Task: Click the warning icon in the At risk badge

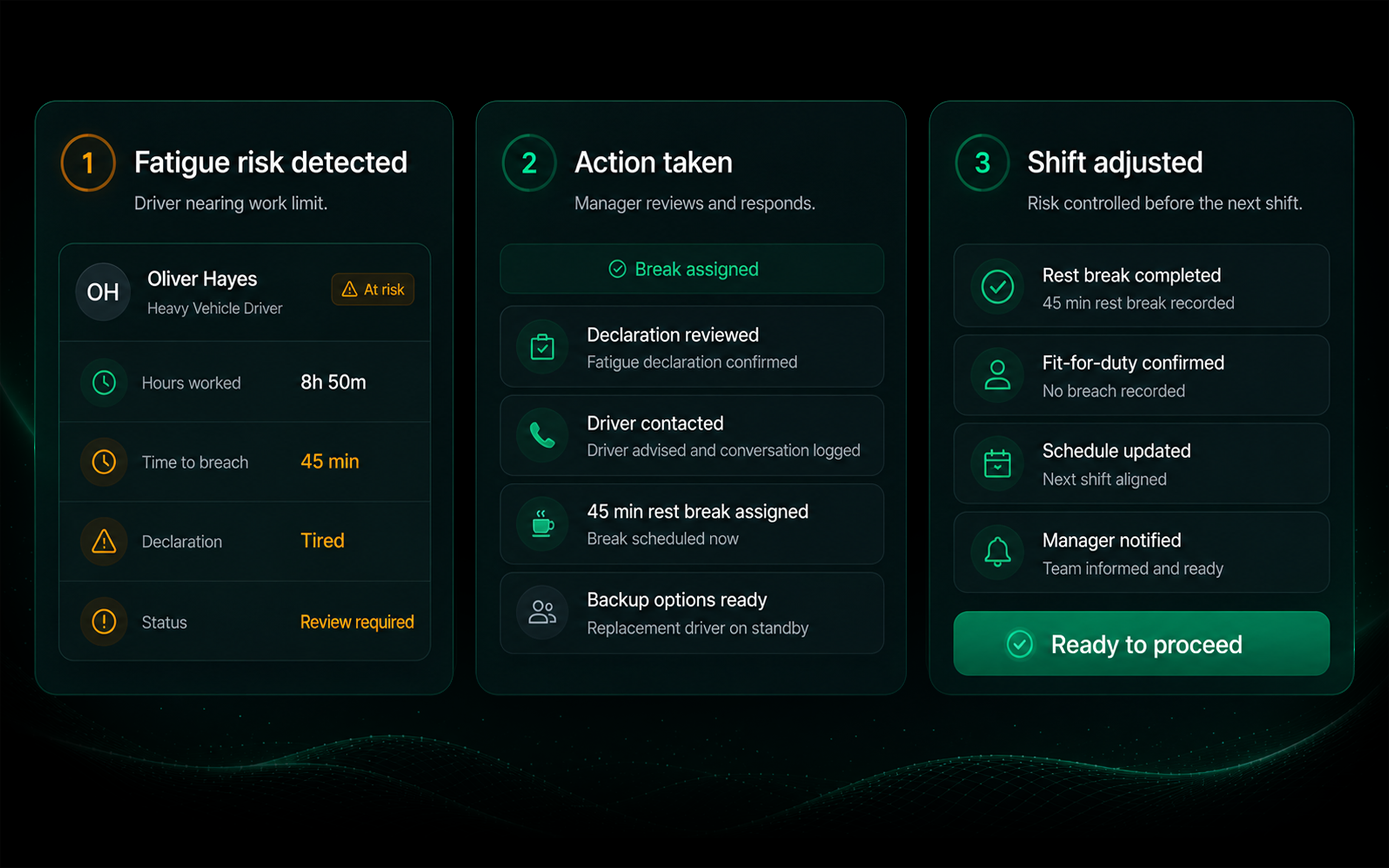Action: pyautogui.click(x=349, y=289)
